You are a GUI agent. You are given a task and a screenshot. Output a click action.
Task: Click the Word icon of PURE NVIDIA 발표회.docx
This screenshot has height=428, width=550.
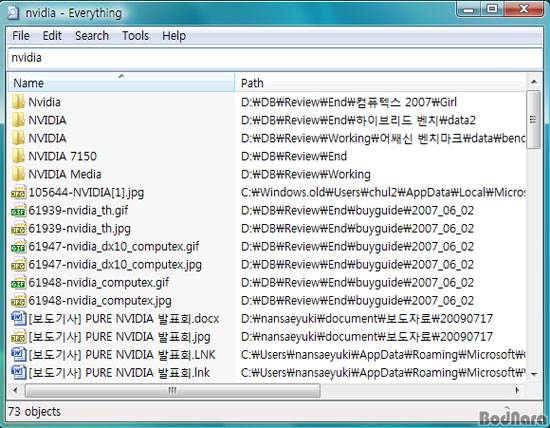pyautogui.click(x=18, y=319)
